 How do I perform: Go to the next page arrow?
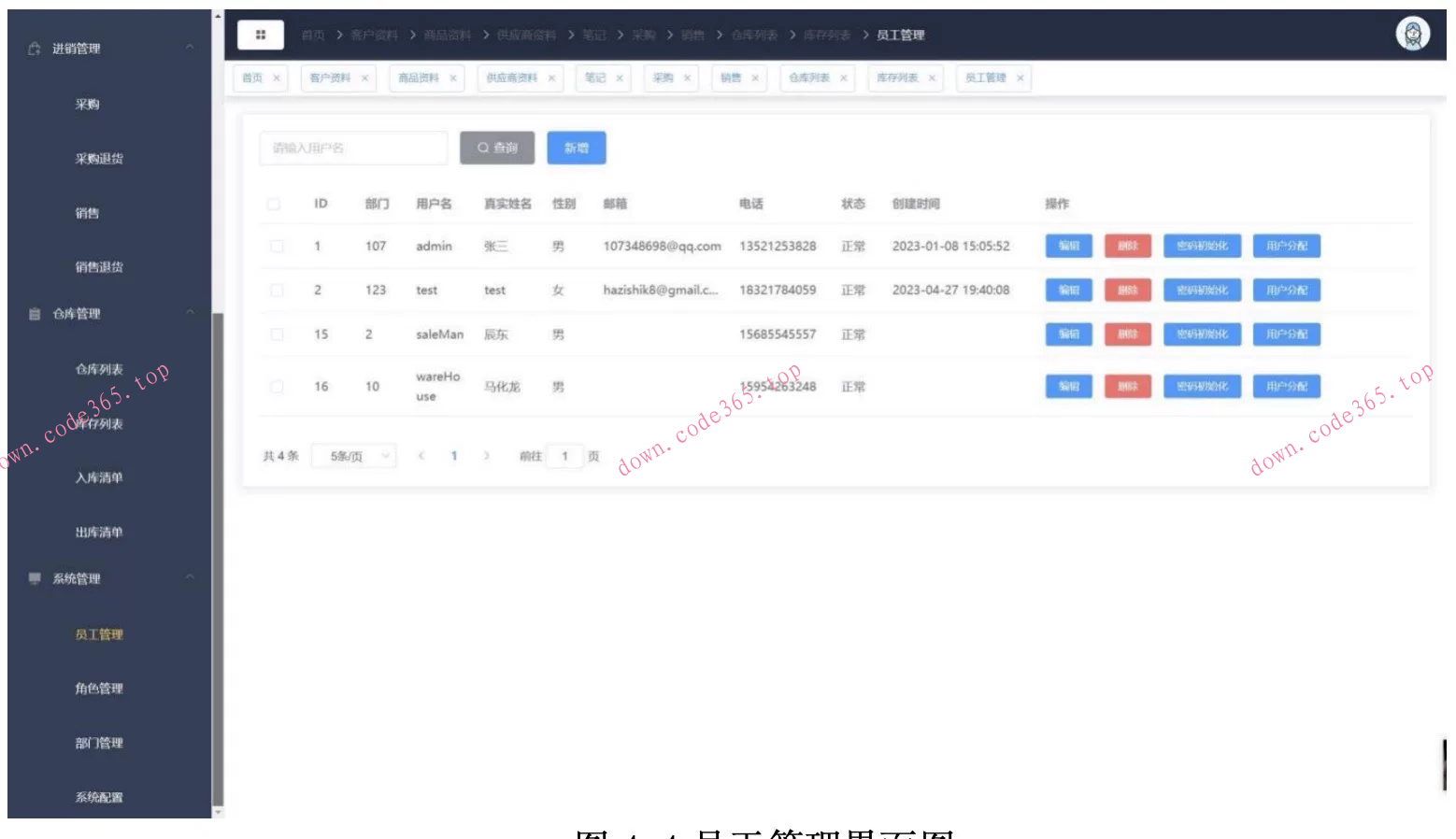(486, 456)
